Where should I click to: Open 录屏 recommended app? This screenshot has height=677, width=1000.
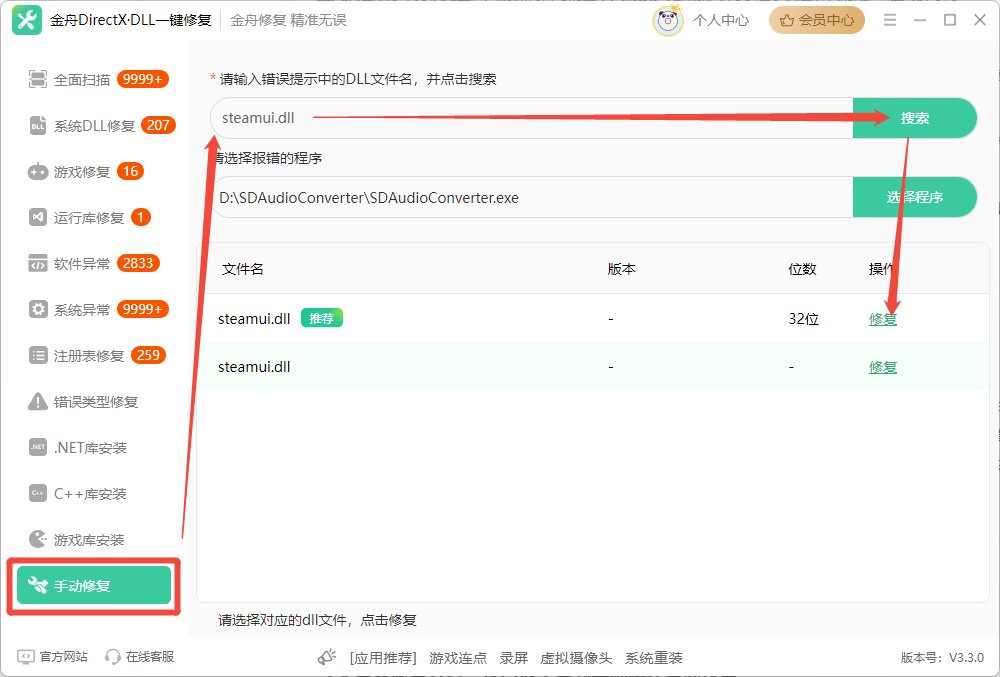point(513,658)
